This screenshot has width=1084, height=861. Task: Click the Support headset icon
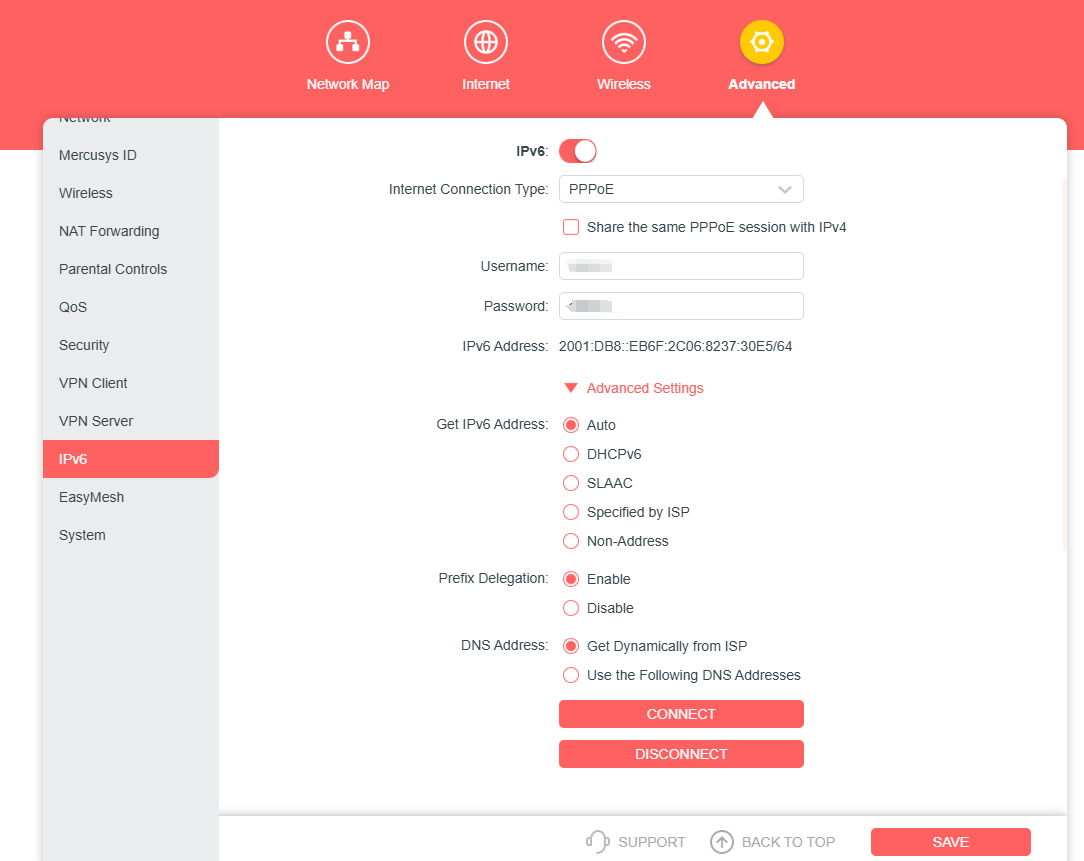pyautogui.click(x=597, y=842)
